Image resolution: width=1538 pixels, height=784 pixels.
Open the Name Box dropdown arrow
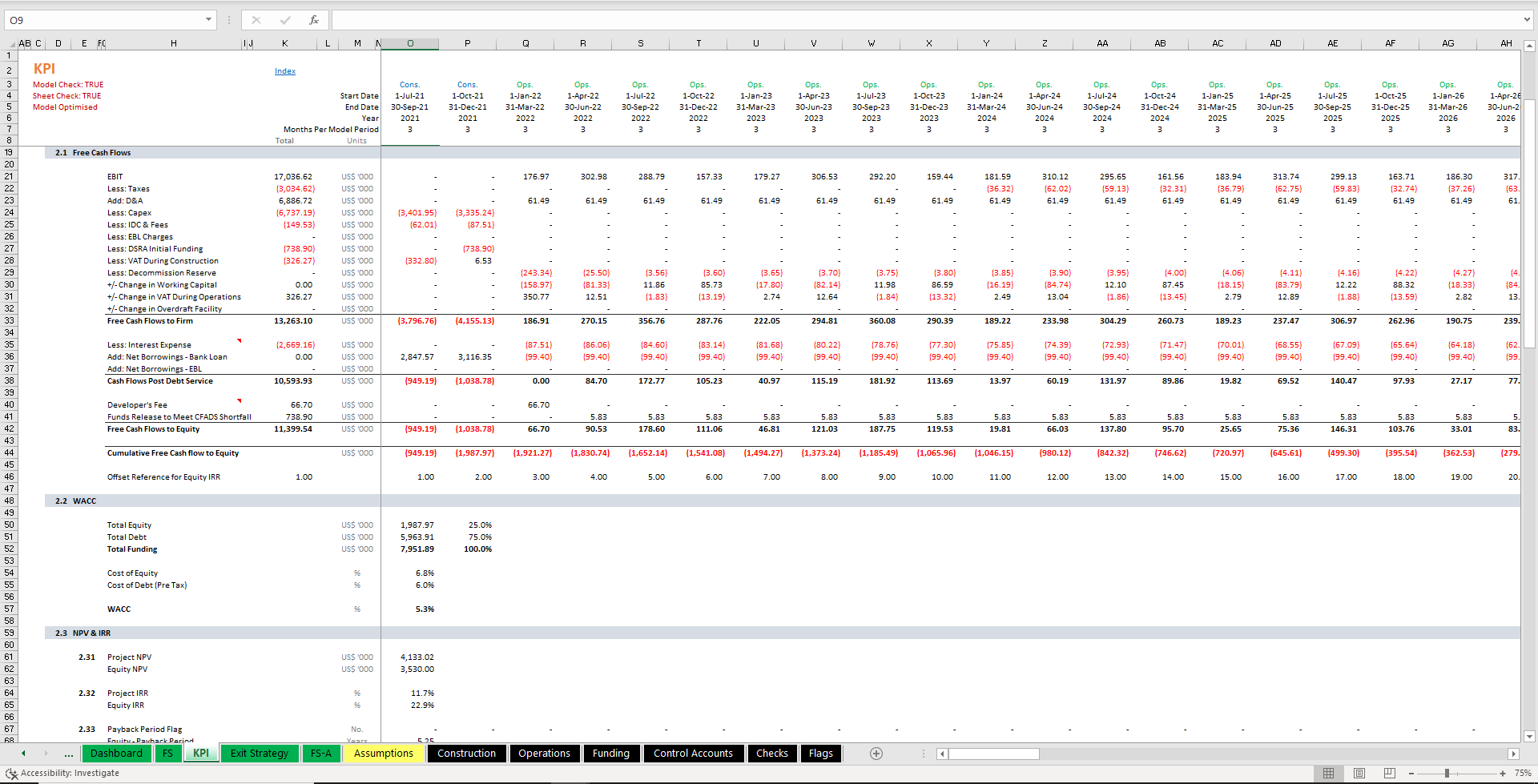[208, 20]
